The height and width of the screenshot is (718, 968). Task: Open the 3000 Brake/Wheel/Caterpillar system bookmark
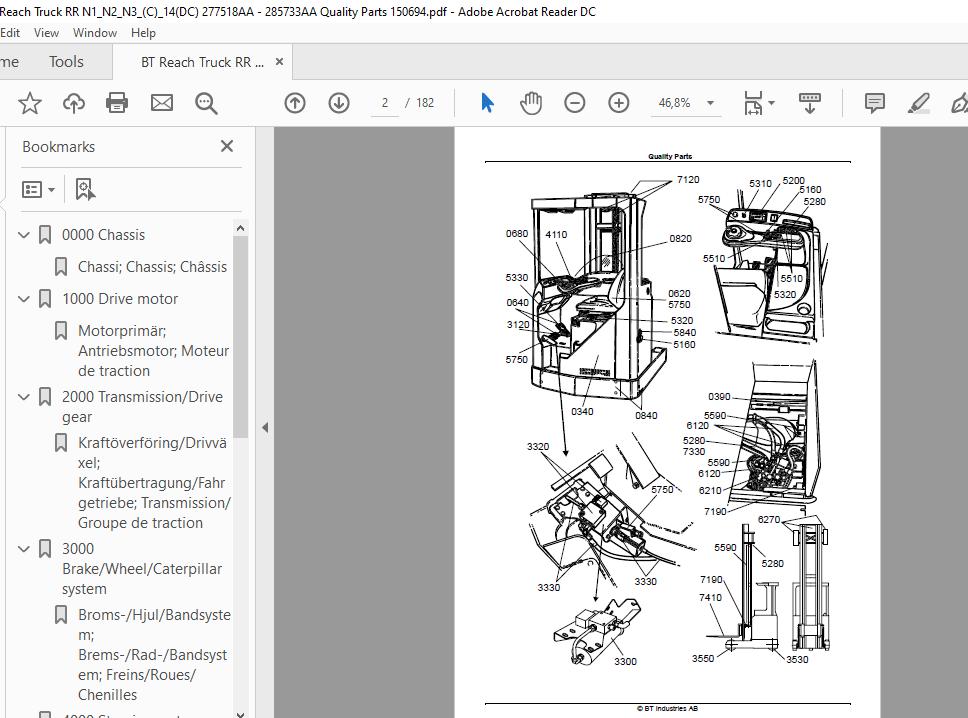(142, 568)
